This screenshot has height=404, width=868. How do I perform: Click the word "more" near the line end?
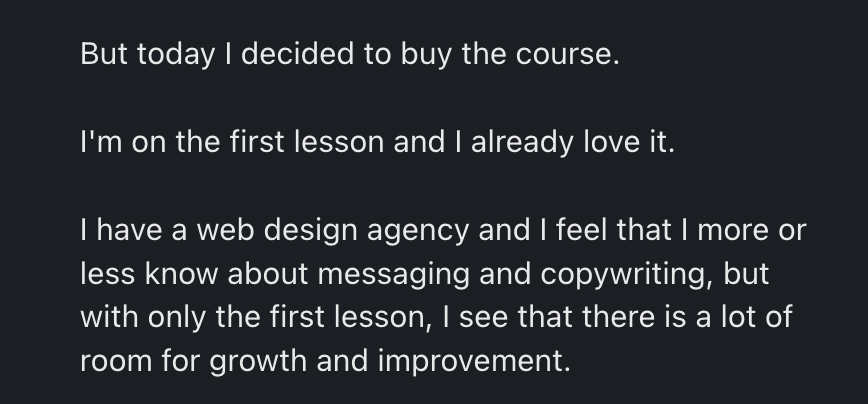pos(733,231)
